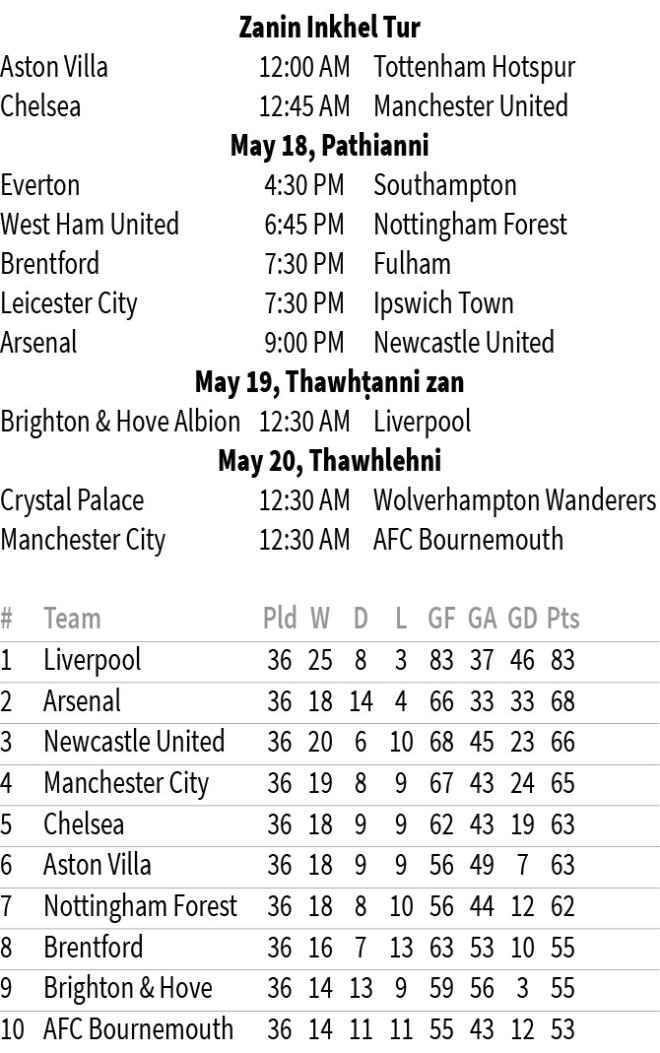Select the Brentford vs Fulham 7:30 PM time

pyautogui.click(x=304, y=264)
